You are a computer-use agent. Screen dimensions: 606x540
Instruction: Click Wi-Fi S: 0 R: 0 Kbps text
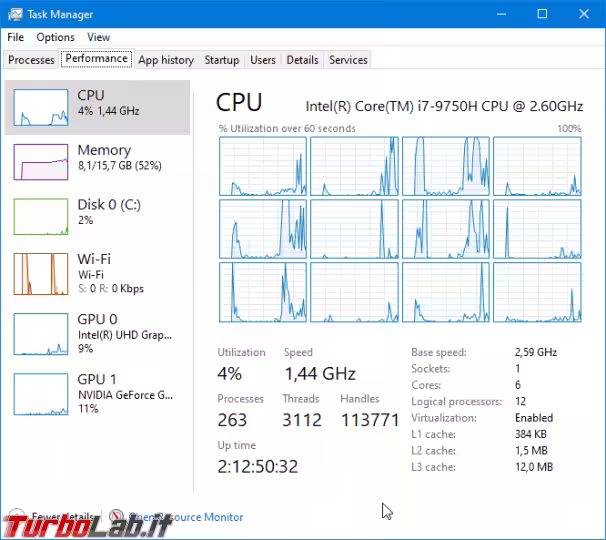coord(111,289)
